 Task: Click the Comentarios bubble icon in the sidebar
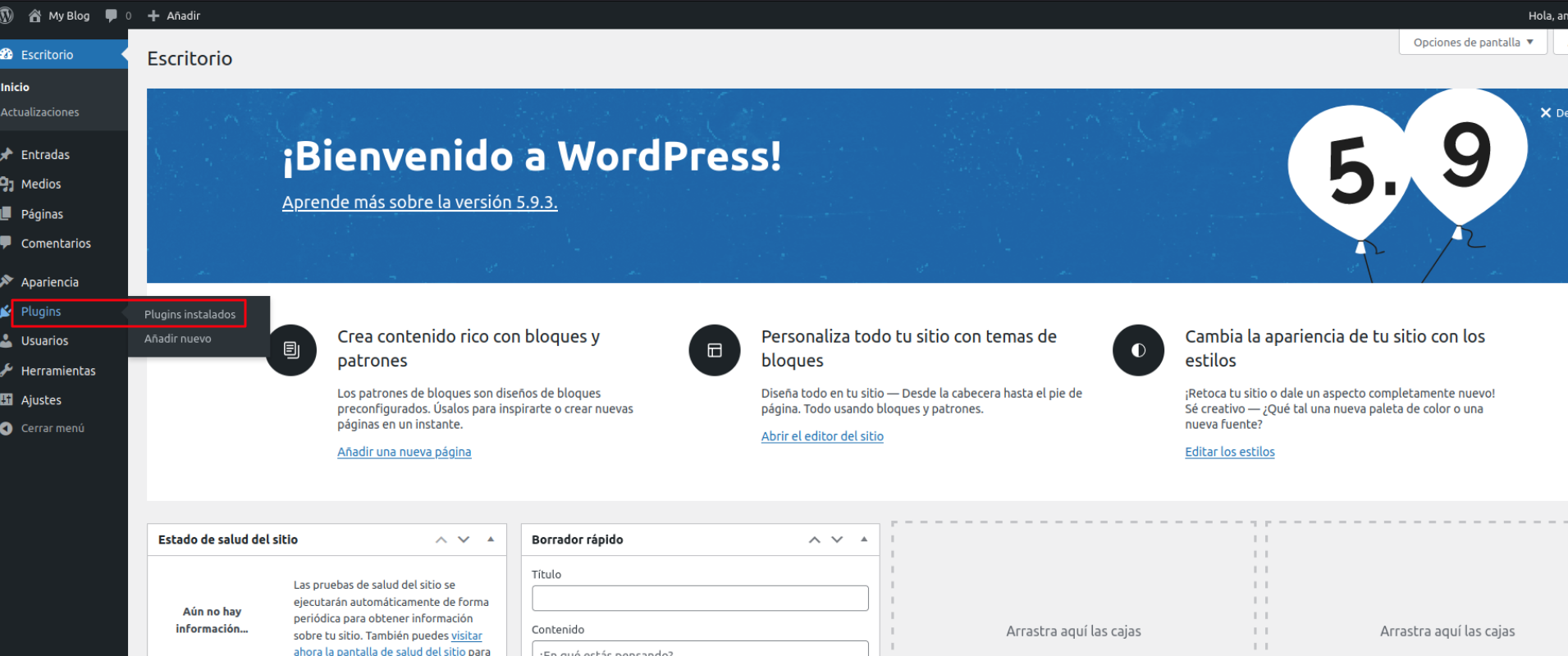pos(7,243)
